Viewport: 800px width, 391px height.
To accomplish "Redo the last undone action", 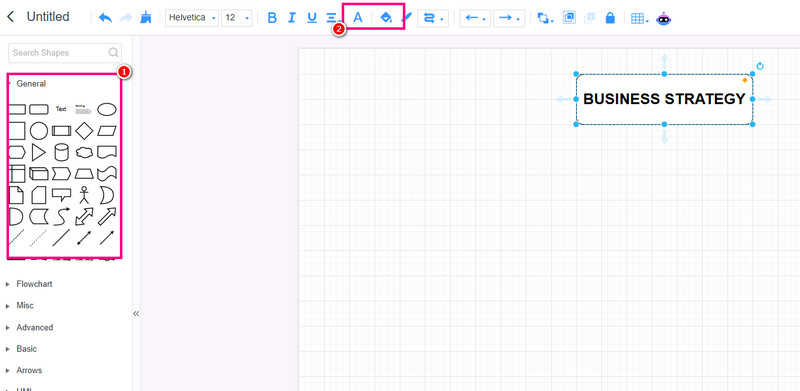I will (126, 18).
